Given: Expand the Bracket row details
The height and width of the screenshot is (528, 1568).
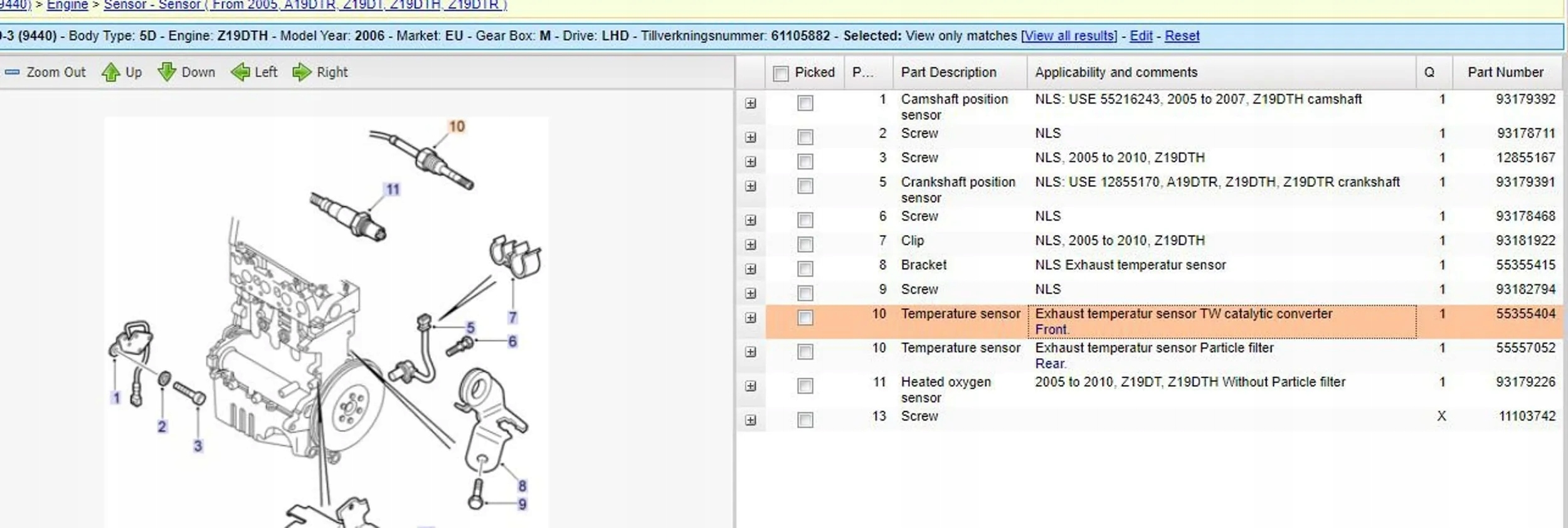Looking at the screenshot, I should (751, 269).
